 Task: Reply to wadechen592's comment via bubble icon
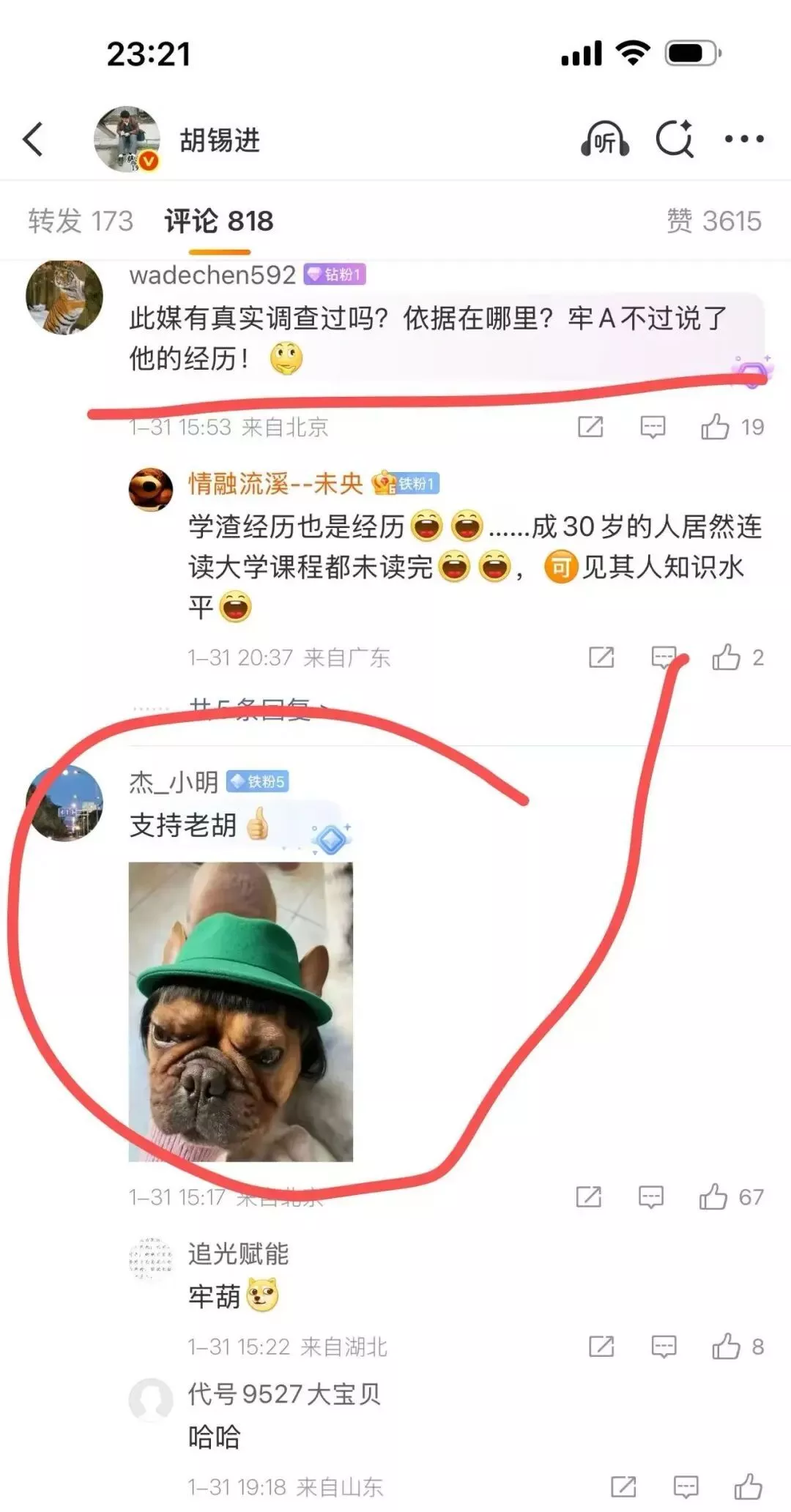coord(653,427)
